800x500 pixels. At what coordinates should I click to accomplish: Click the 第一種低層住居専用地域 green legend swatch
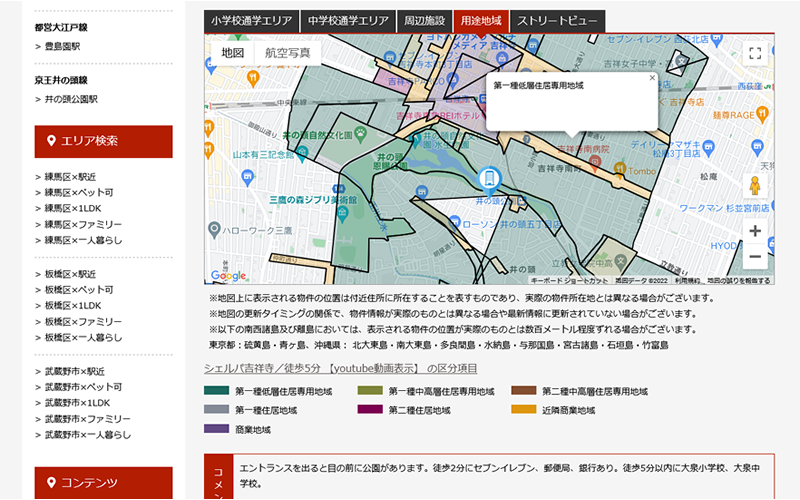tap(217, 391)
